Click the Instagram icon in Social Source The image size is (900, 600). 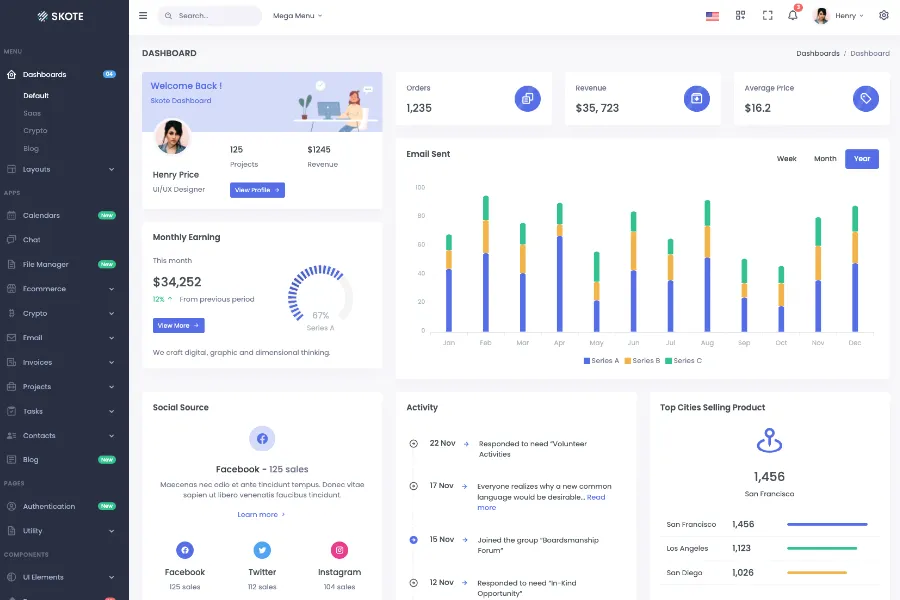point(340,550)
